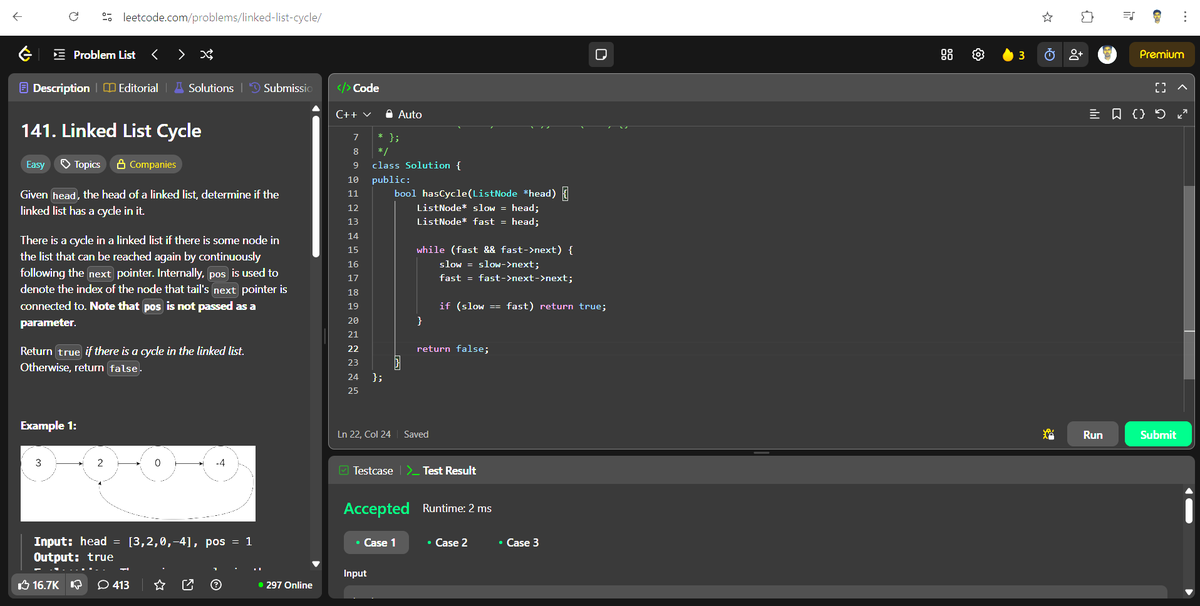Switch to the Submissions tab

tap(280, 88)
